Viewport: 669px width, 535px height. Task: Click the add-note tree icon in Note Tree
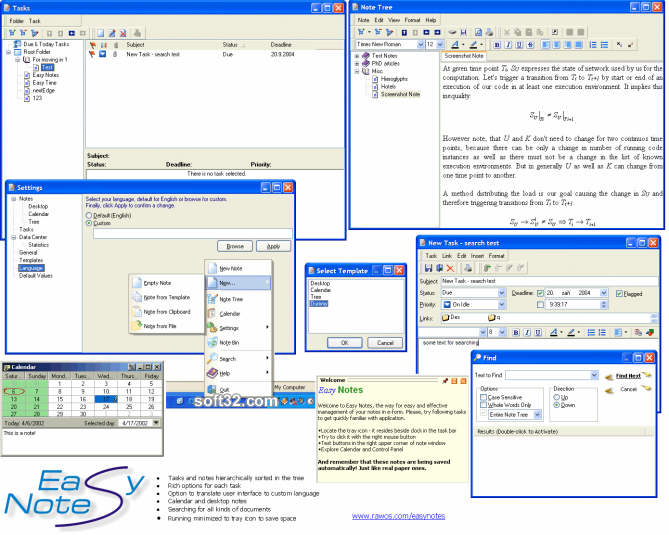point(361,32)
